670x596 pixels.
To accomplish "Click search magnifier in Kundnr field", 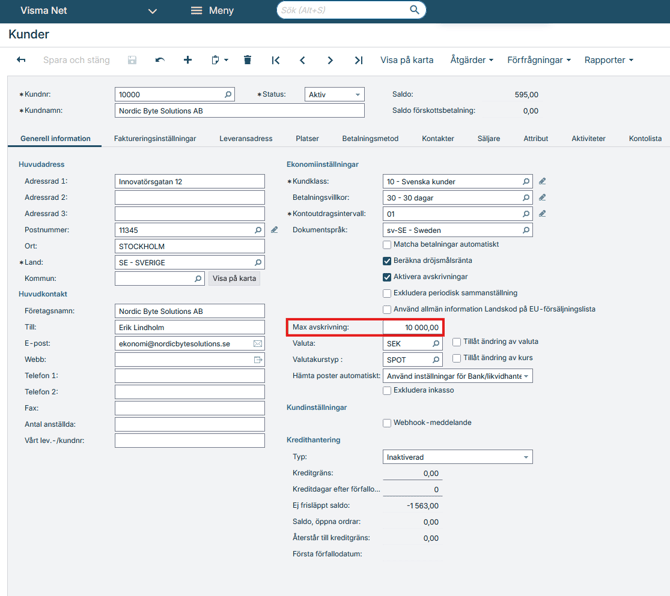I will click(228, 95).
